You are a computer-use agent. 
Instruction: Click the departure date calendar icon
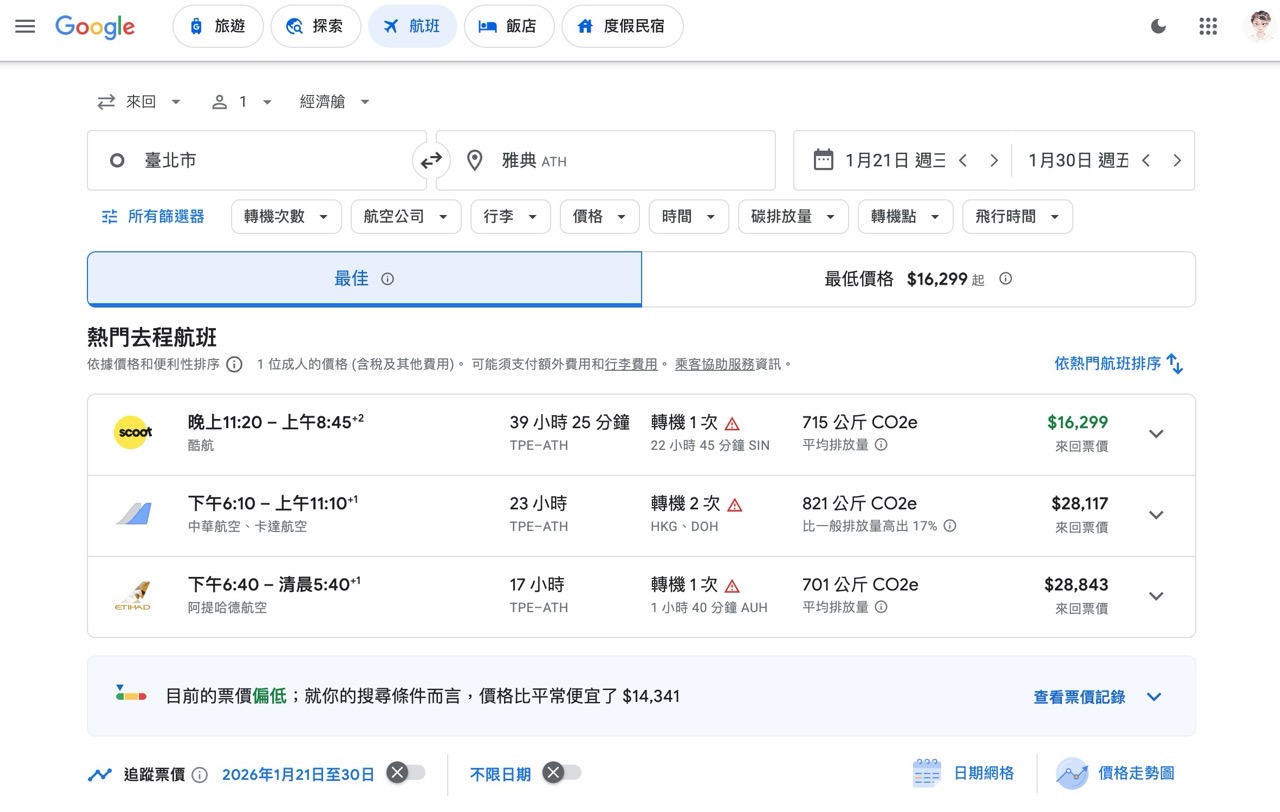click(822, 160)
